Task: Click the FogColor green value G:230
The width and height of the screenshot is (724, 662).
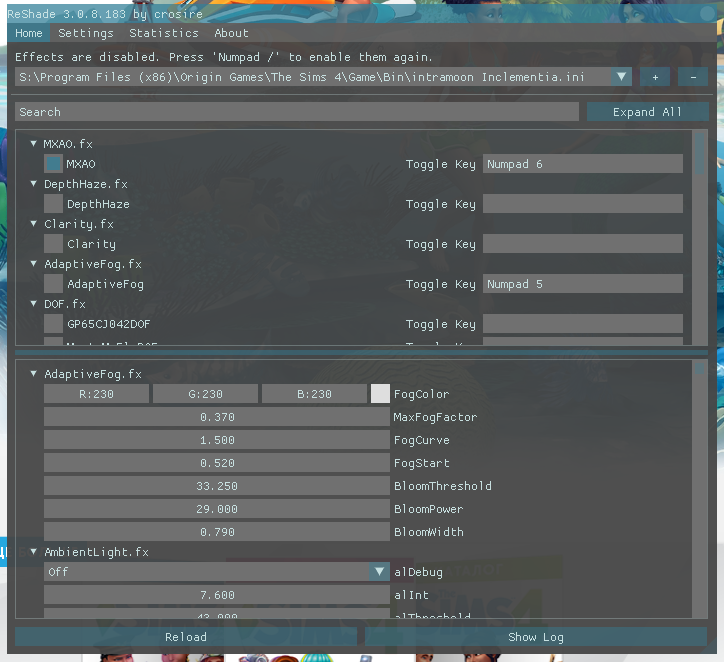Action: click(205, 394)
